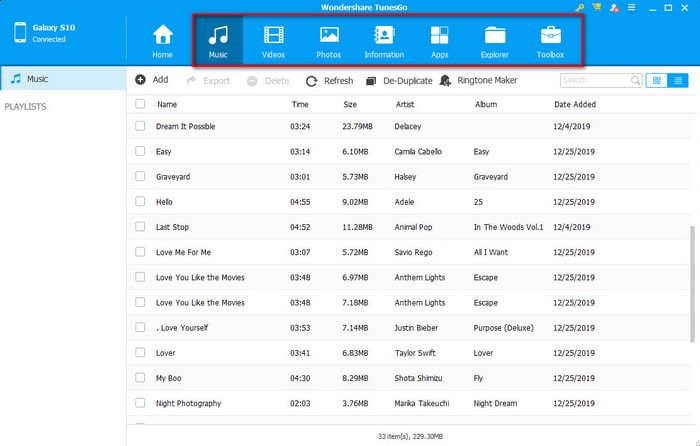Check the My Boo song row
This screenshot has width=700, height=446.
click(x=140, y=378)
